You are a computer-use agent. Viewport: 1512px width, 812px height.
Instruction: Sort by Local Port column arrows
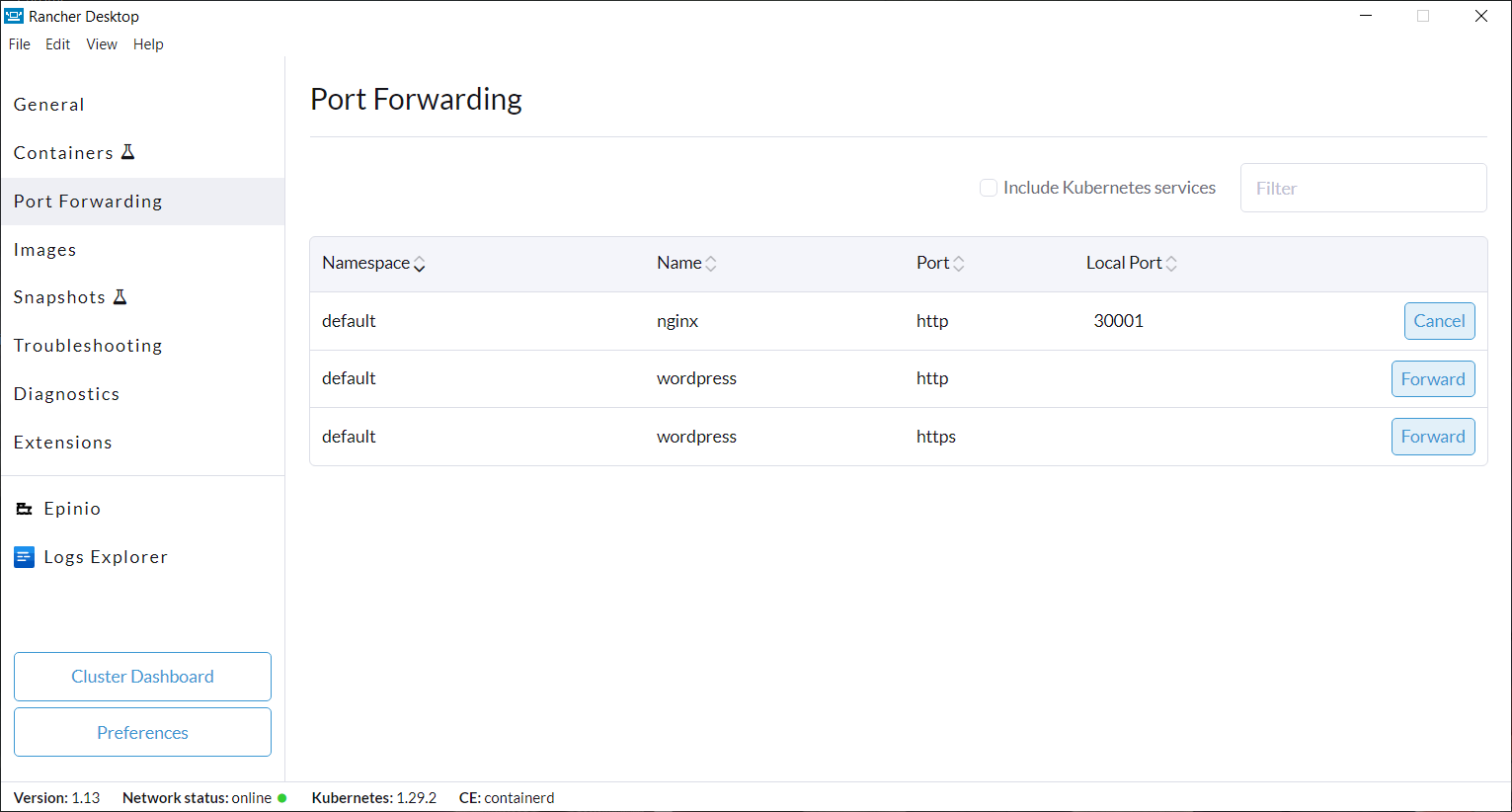[x=1171, y=264]
